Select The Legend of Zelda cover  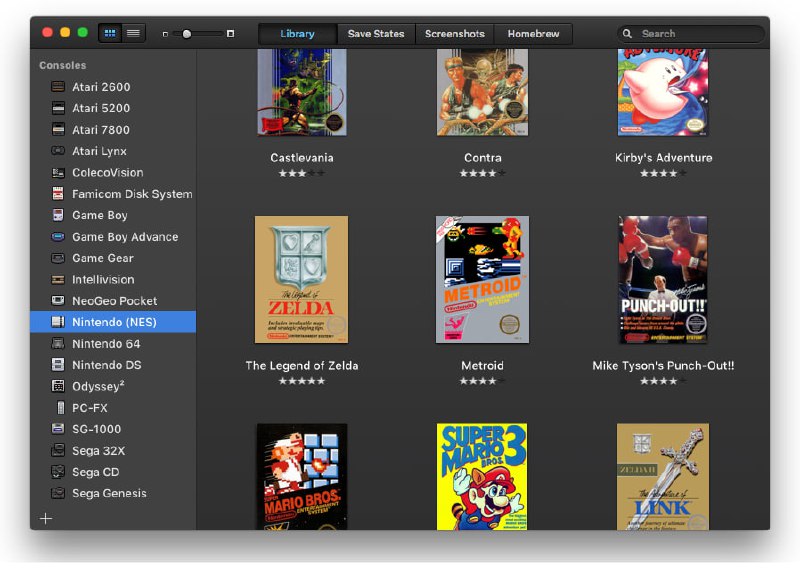coord(301,279)
